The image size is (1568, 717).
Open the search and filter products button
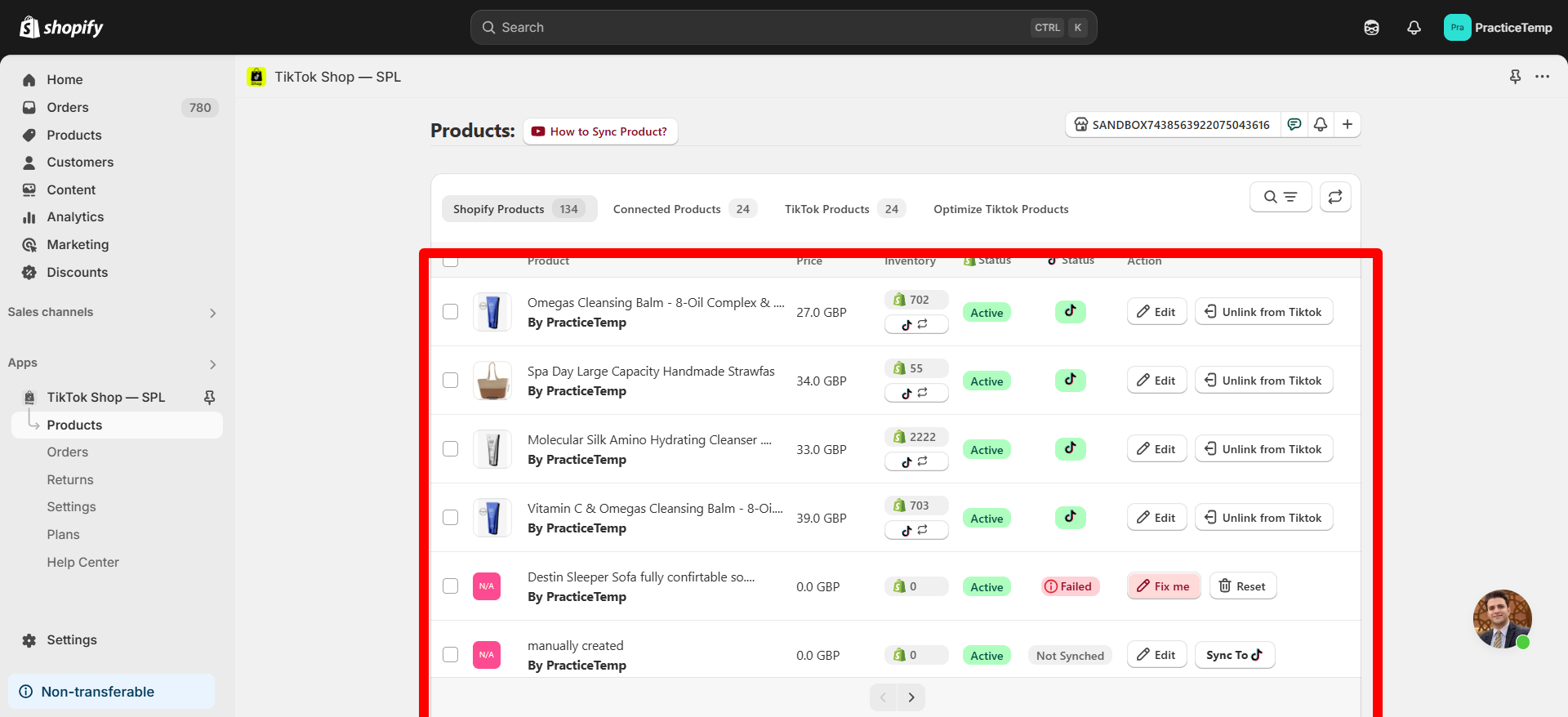tap(1280, 197)
